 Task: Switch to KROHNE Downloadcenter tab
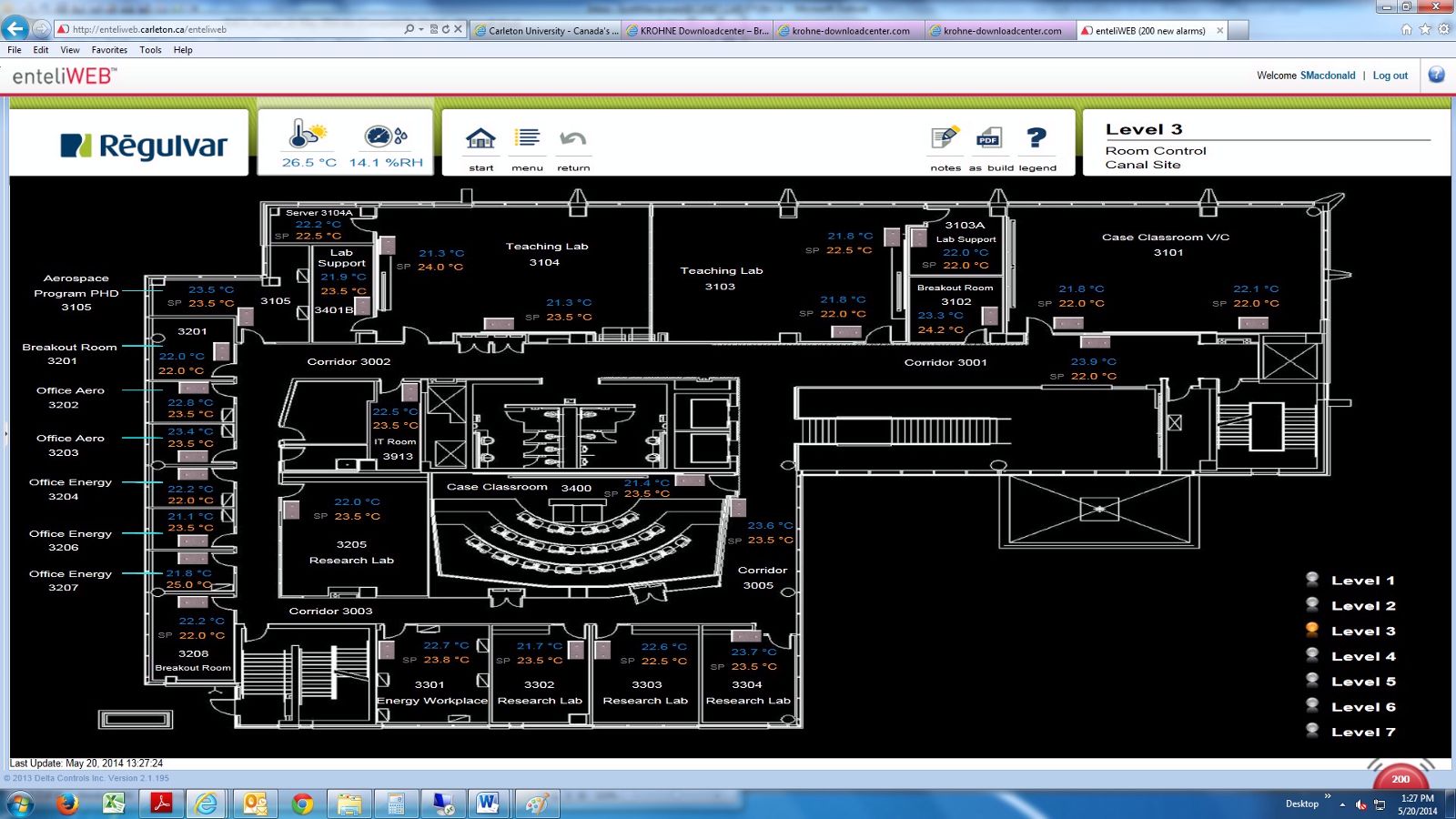pyautogui.click(x=697, y=30)
